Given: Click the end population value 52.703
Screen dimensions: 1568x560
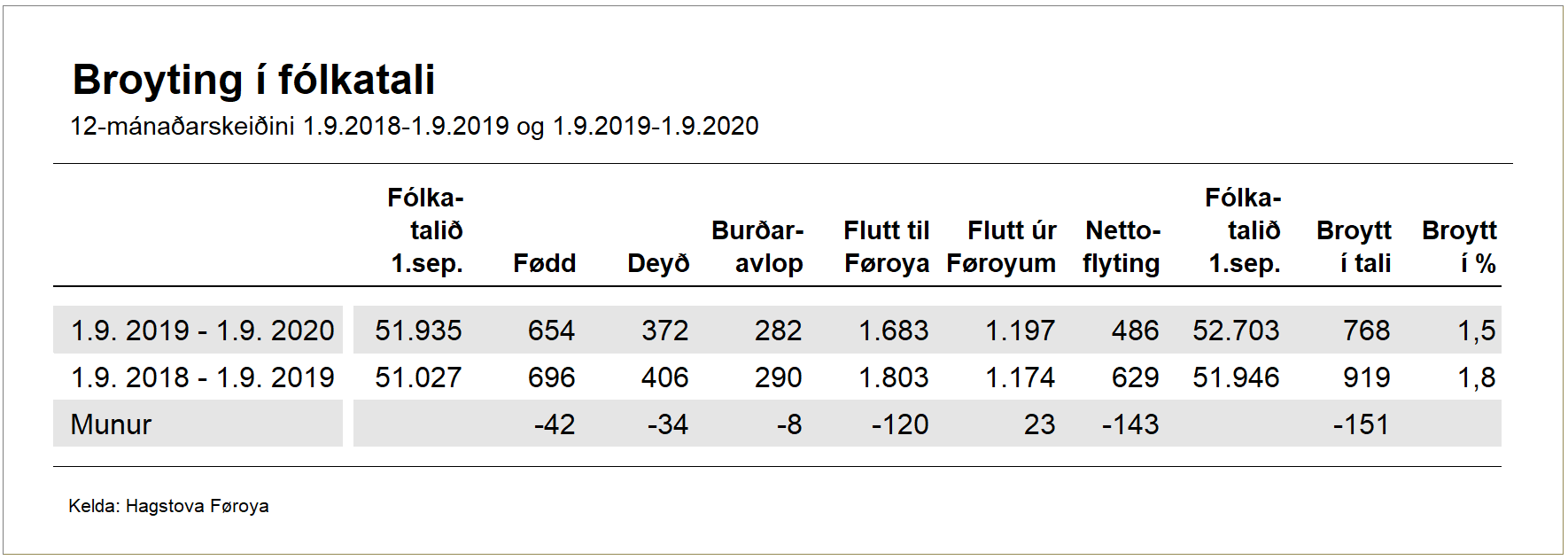Looking at the screenshot, I should click(x=1236, y=331).
